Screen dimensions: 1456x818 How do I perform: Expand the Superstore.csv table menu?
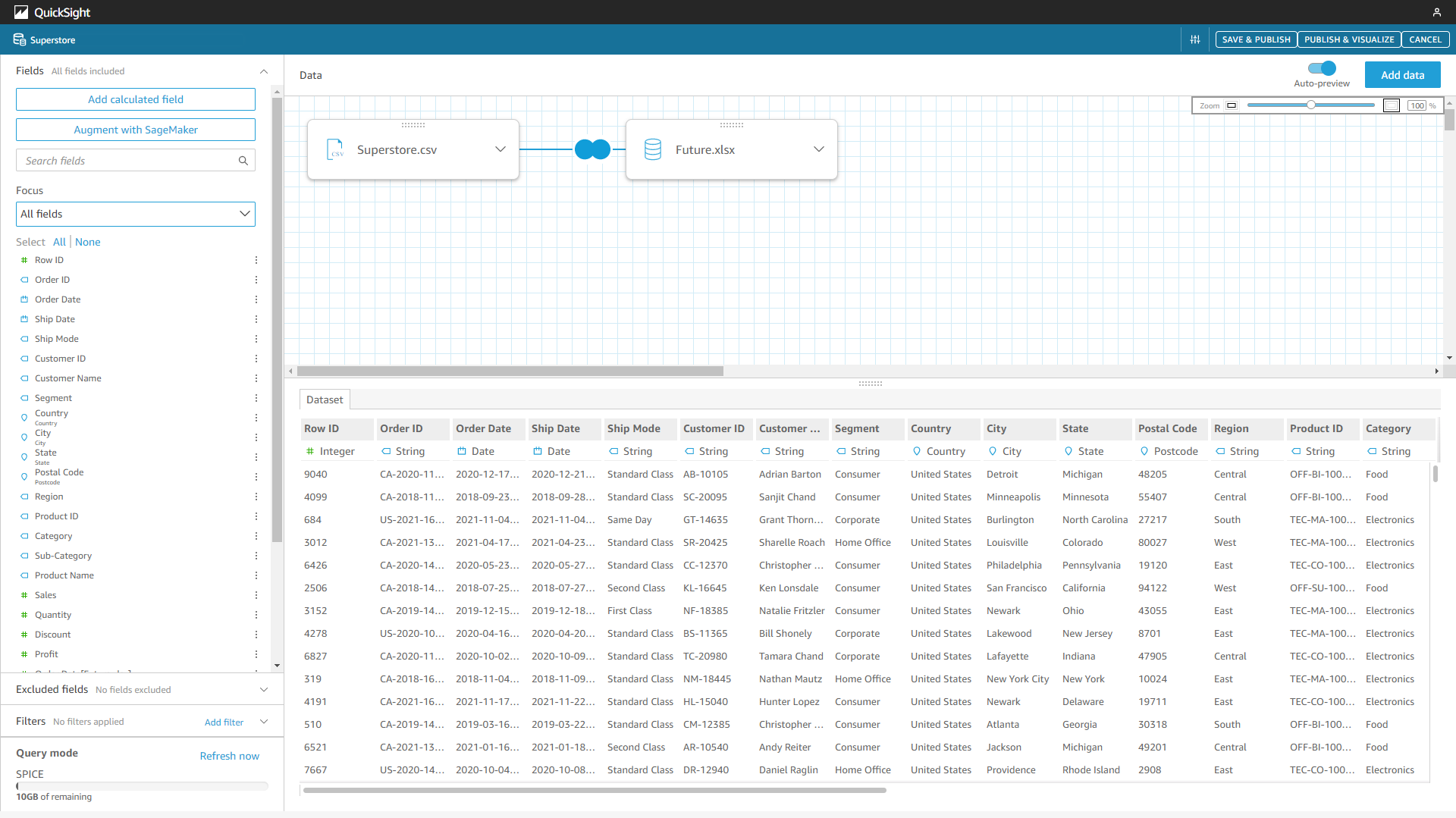500,149
